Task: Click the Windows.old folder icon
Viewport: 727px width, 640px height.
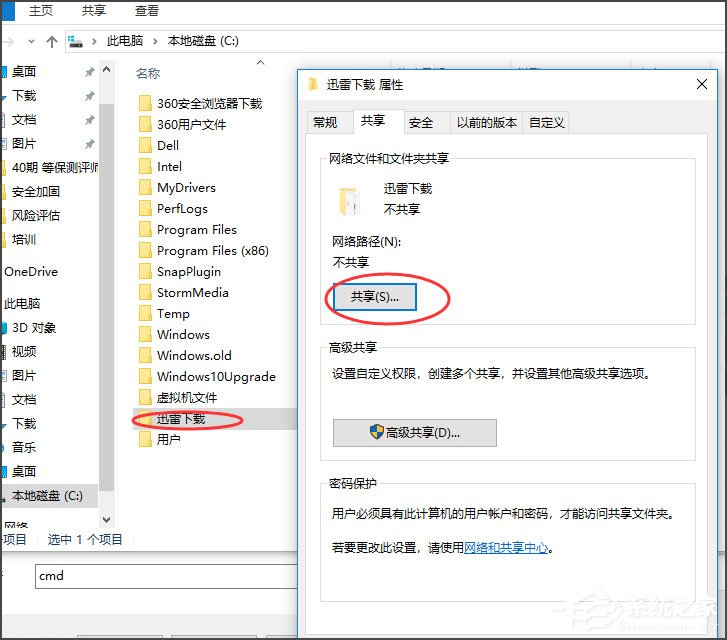Action: [x=145, y=355]
